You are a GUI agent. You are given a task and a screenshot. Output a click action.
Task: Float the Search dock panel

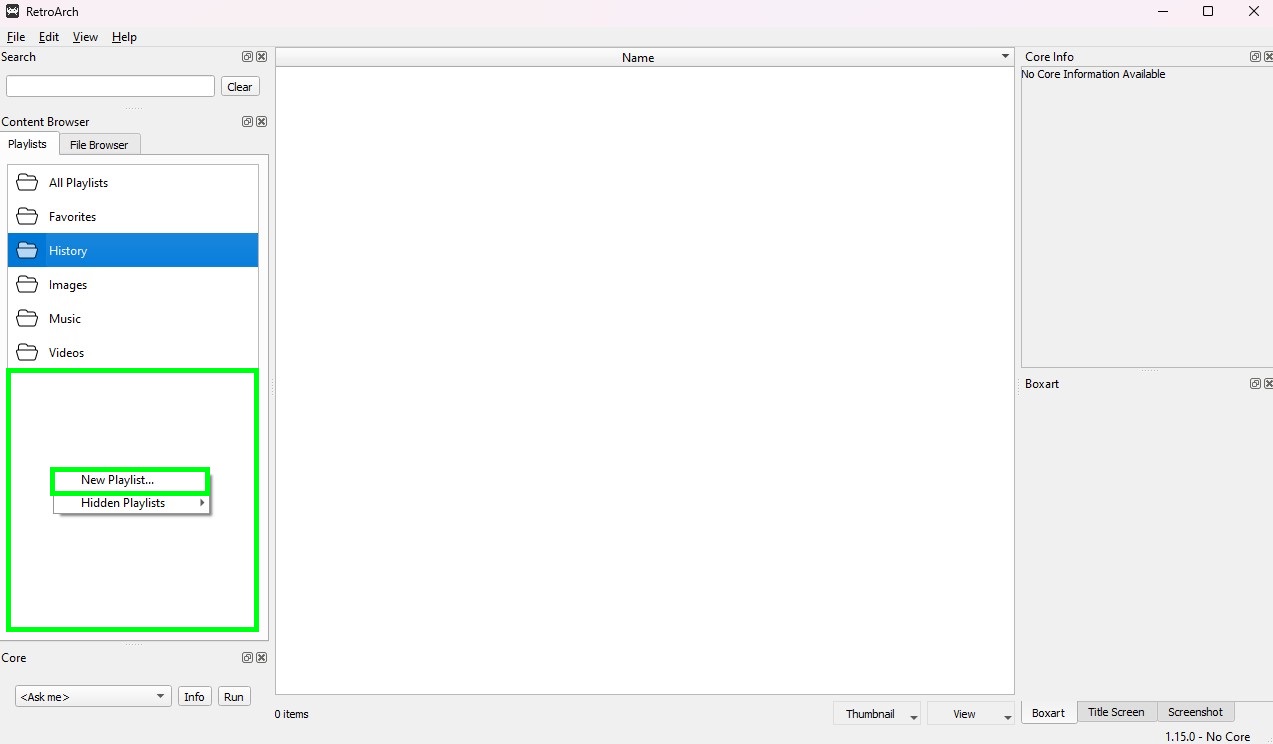[248, 57]
